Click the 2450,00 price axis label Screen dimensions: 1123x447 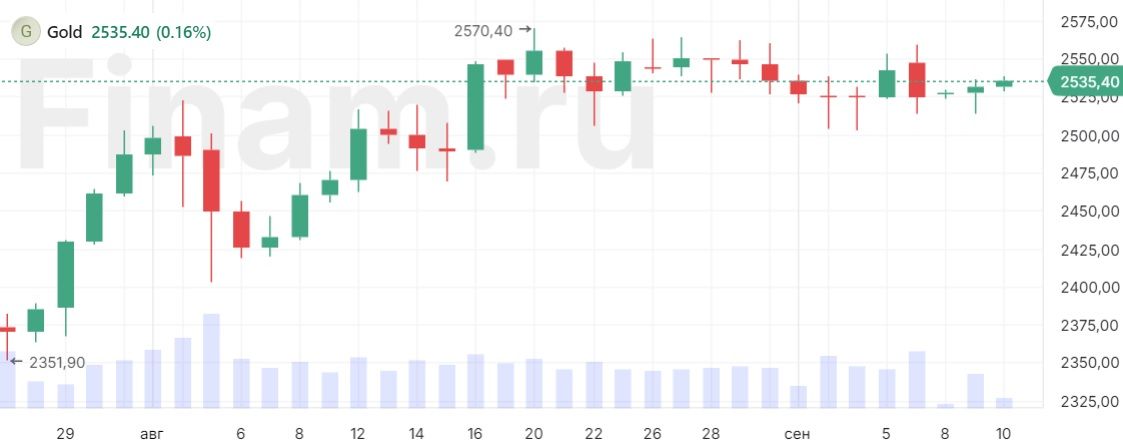click(x=1091, y=212)
